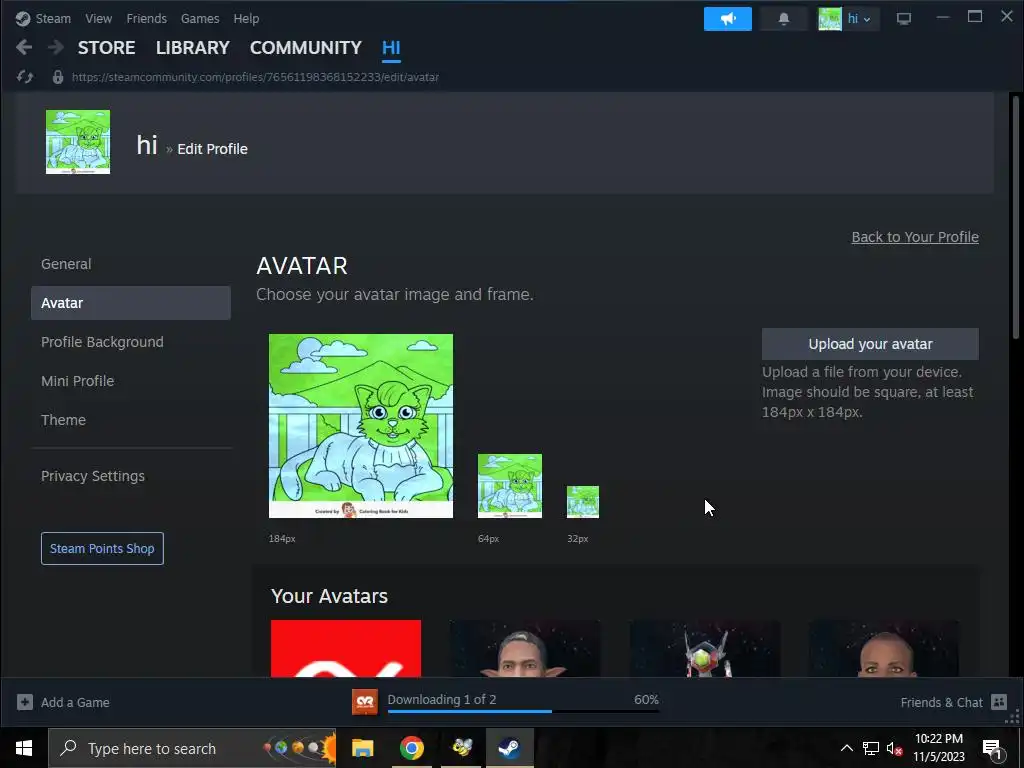Click the Big Picture monitor icon

tap(904, 19)
